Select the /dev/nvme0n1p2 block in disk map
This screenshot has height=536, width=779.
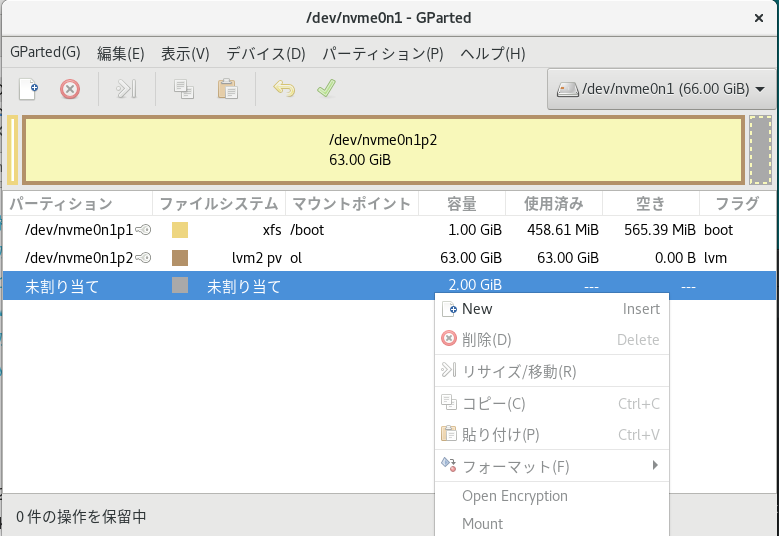point(383,151)
